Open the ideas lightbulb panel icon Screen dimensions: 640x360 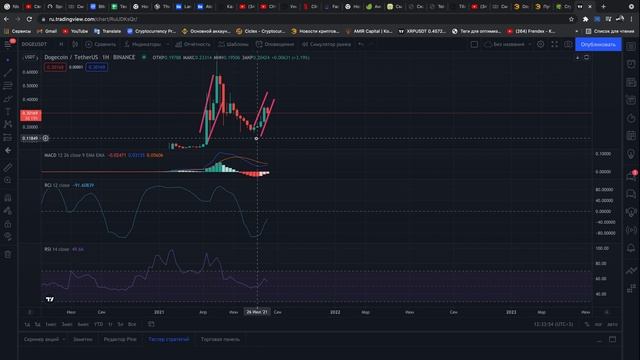click(631, 154)
